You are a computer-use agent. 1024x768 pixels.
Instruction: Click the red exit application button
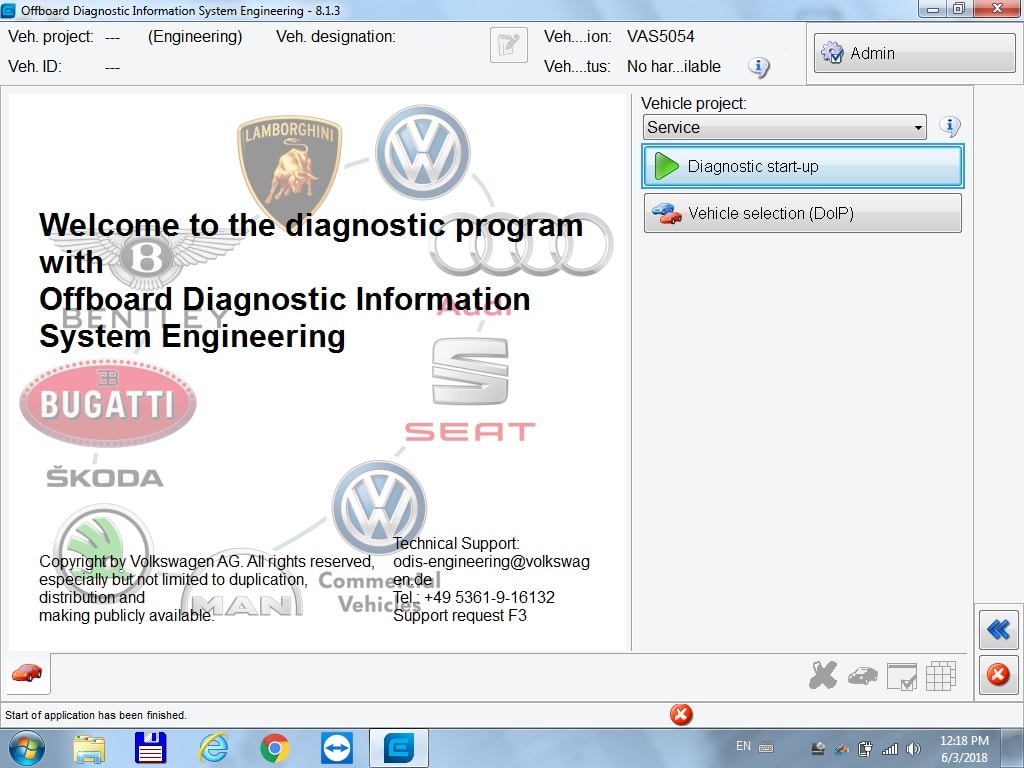pyautogui.click(x=999, y=674)
